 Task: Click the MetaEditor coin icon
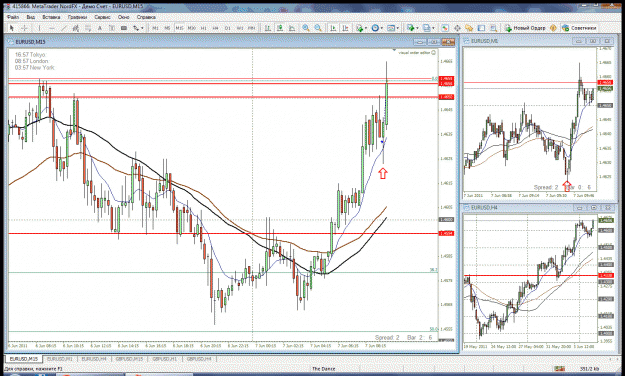(553, 28)
